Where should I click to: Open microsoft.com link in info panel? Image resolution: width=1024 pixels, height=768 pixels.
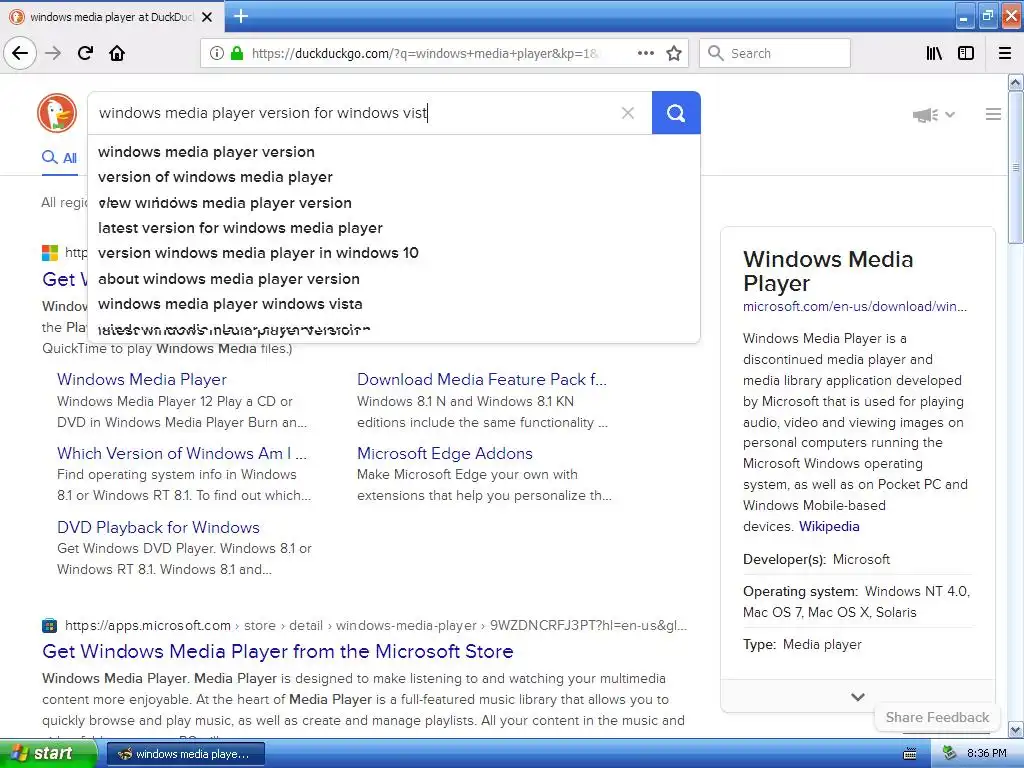855,306
